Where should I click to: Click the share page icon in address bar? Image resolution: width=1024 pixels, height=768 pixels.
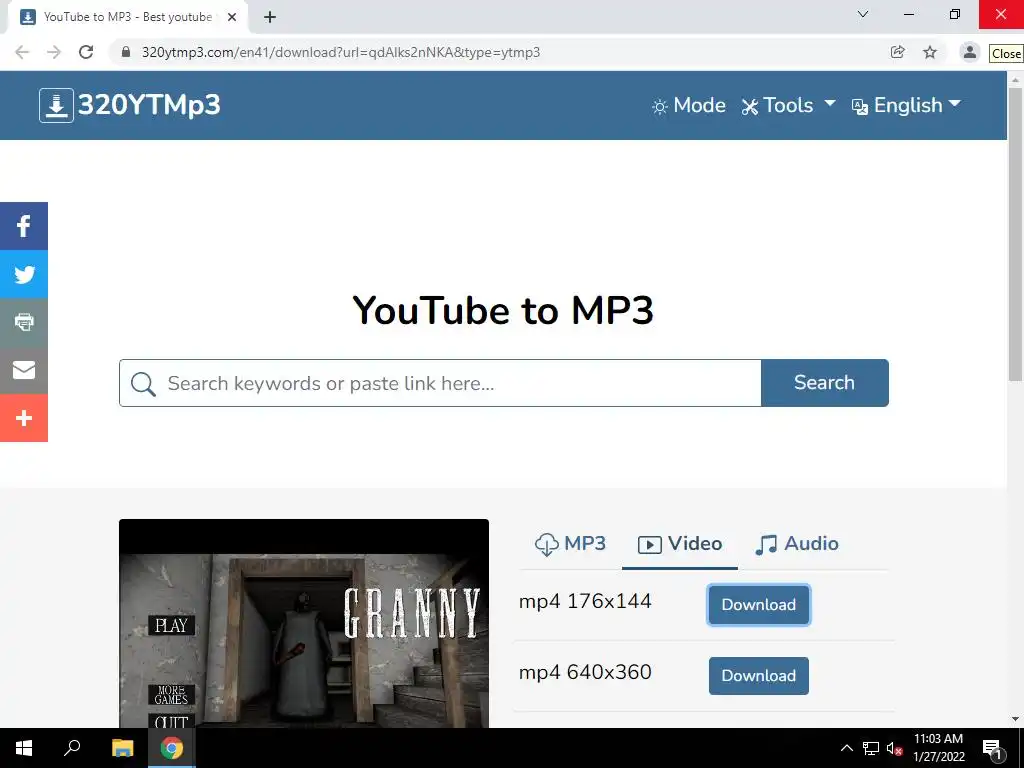point(898,52)
